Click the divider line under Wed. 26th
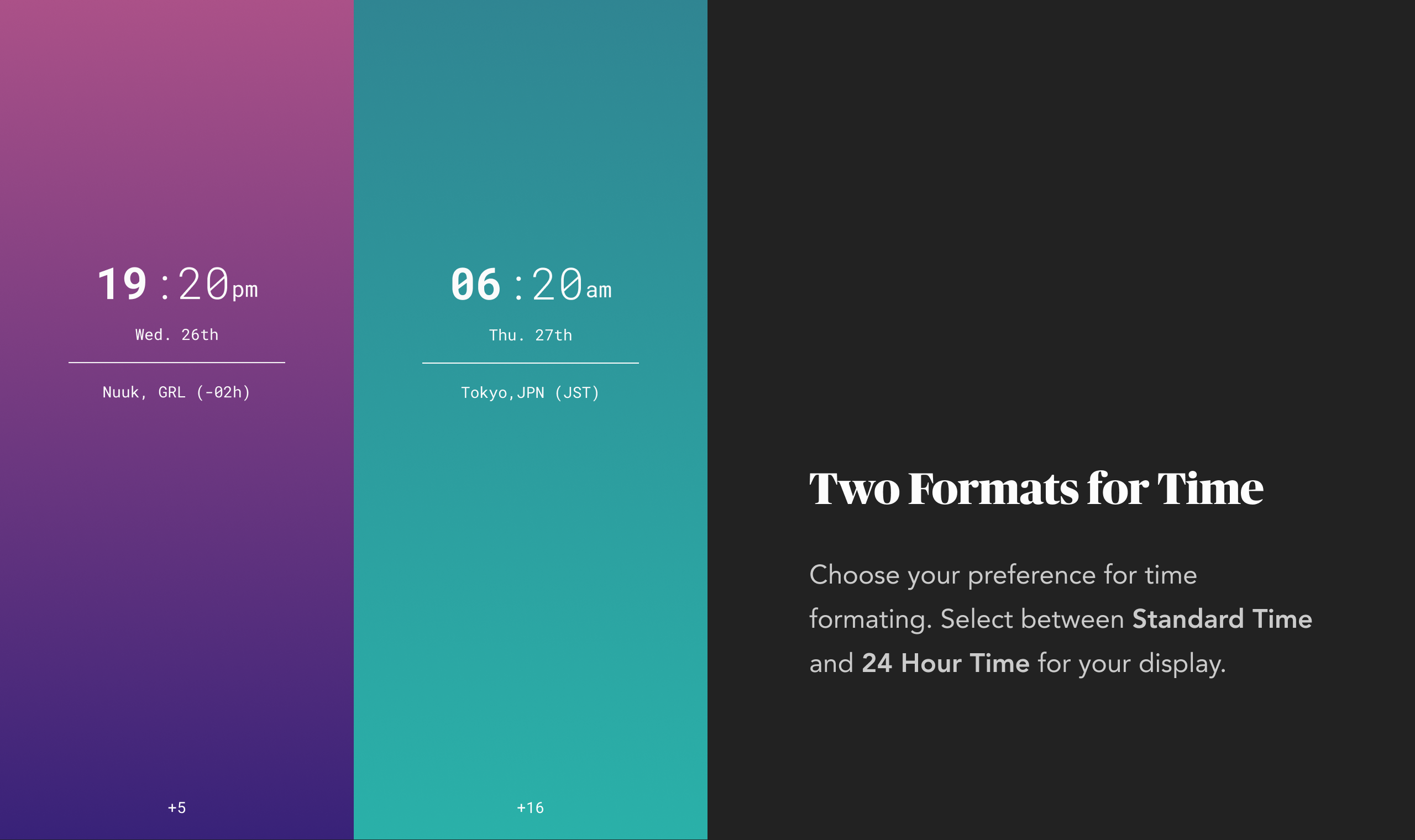 (x=176, y=363)
